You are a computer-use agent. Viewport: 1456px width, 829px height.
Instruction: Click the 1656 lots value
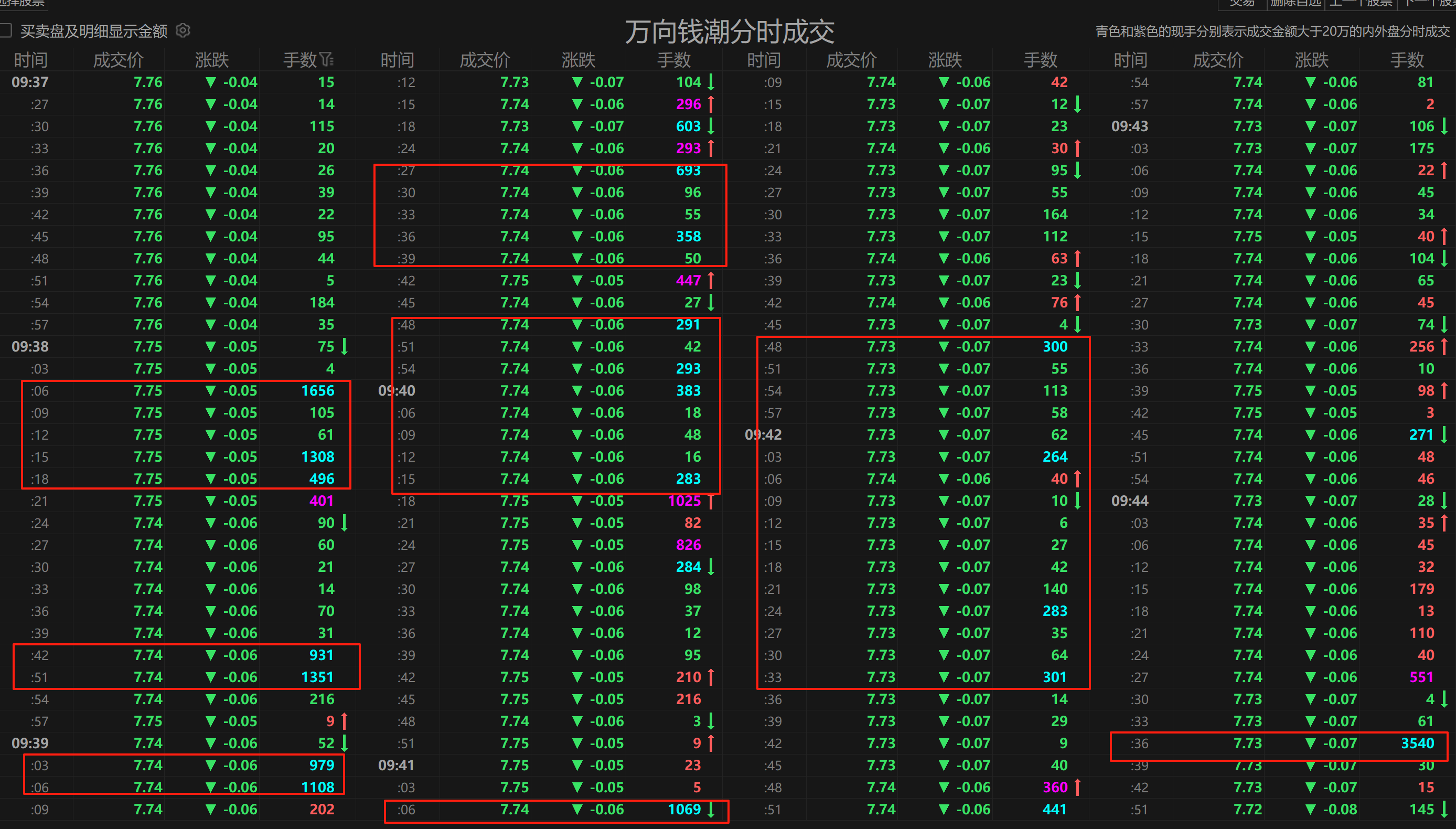coord(317,390)
